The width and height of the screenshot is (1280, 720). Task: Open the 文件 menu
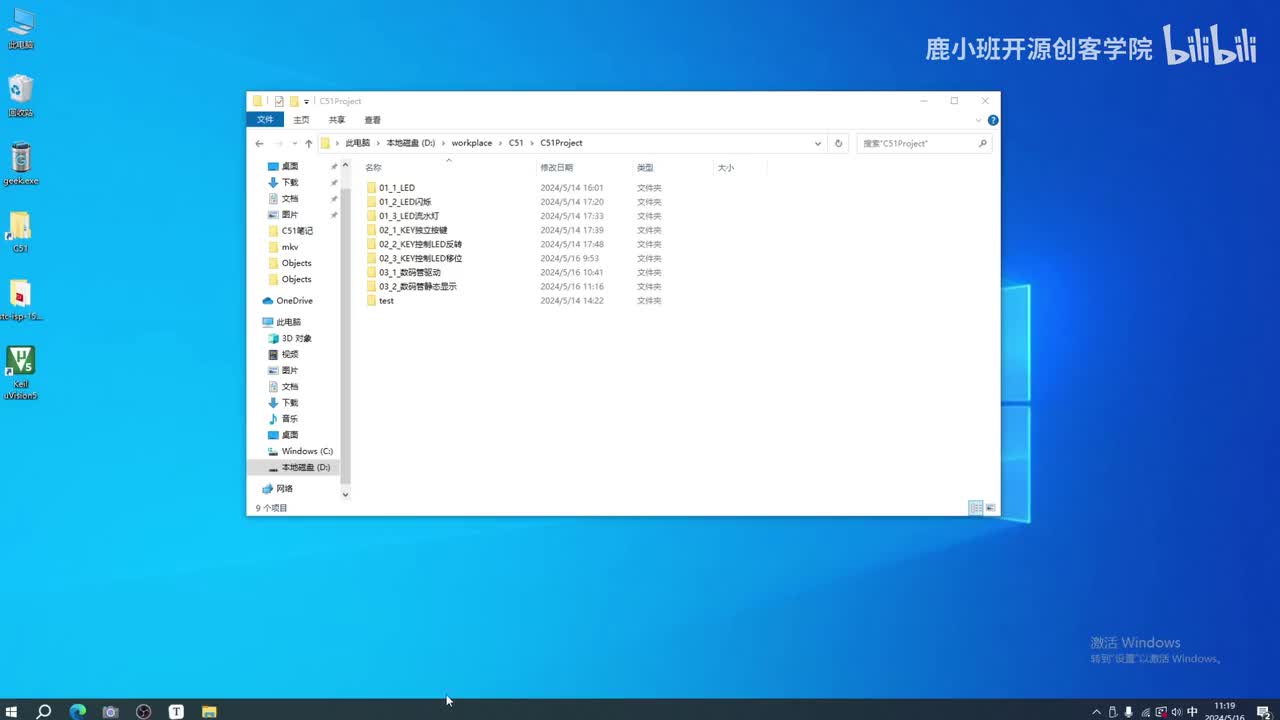(265, 120)
